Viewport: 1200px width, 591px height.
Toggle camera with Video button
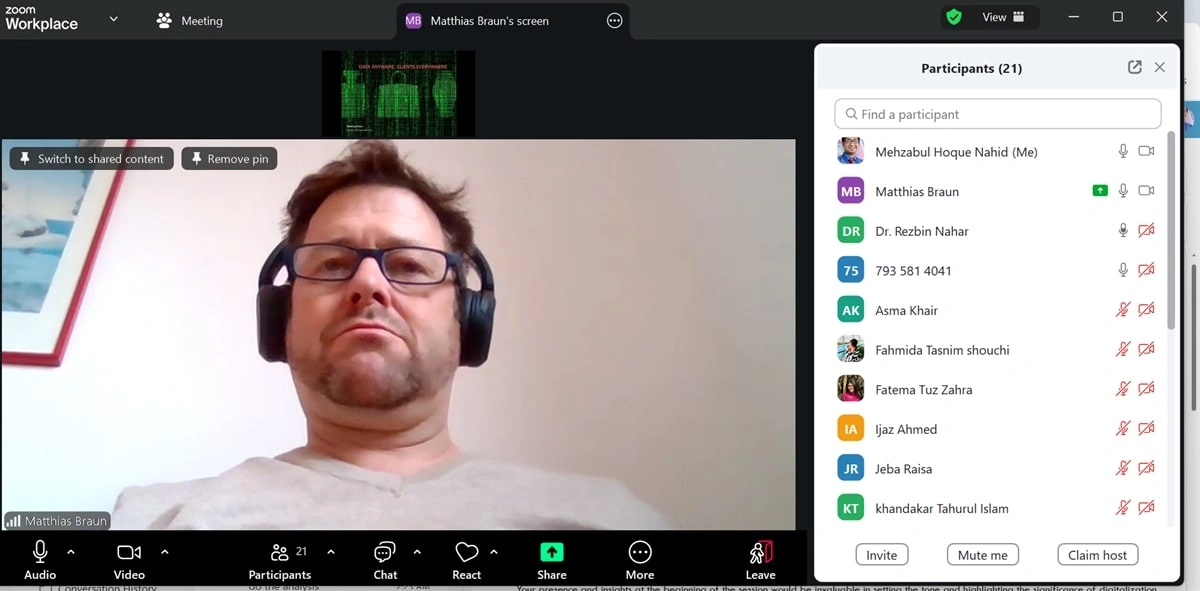(129, 553)
